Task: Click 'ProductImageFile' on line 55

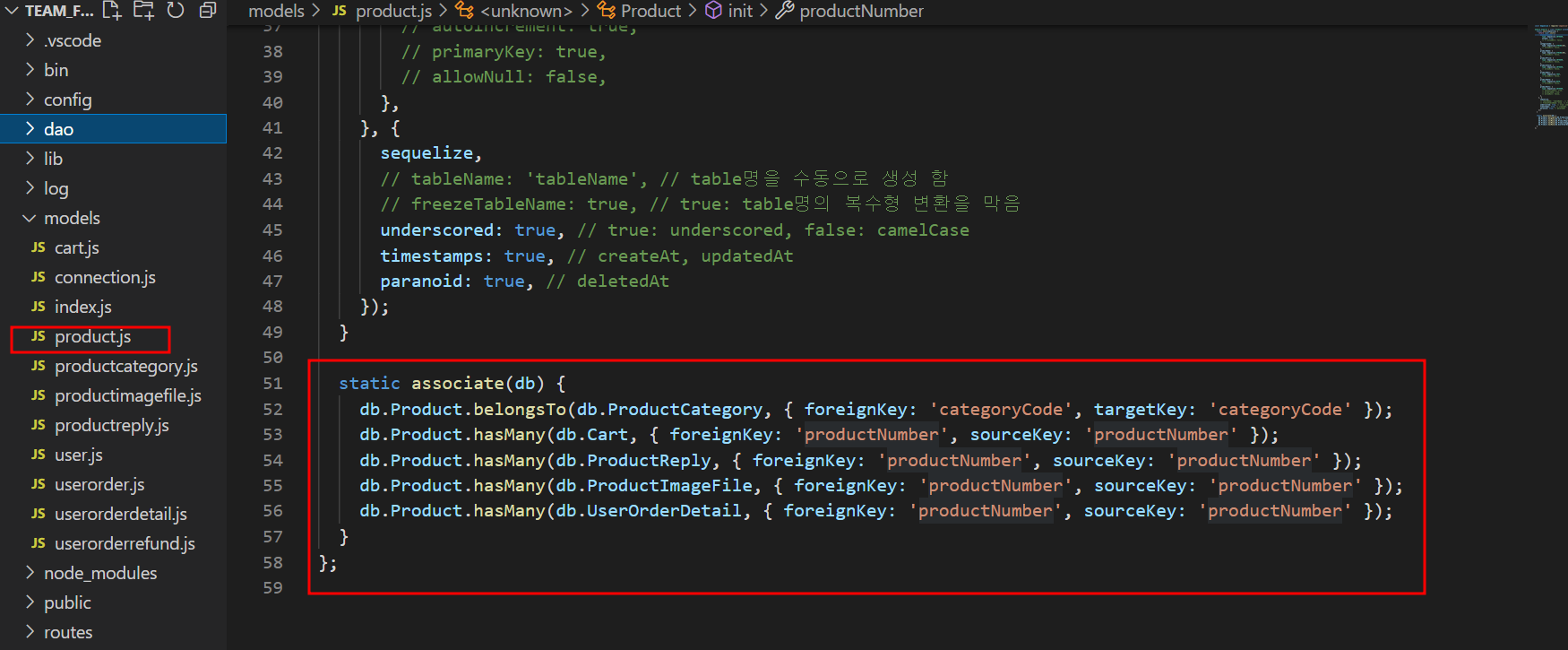Action: coord(669,486)
